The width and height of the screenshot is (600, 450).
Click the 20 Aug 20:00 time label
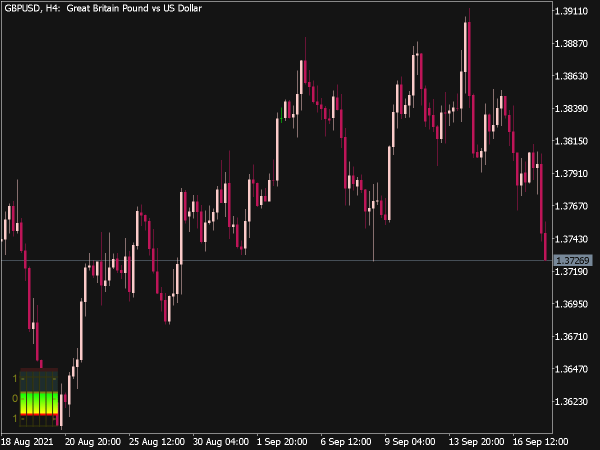[x=93, y=442]
